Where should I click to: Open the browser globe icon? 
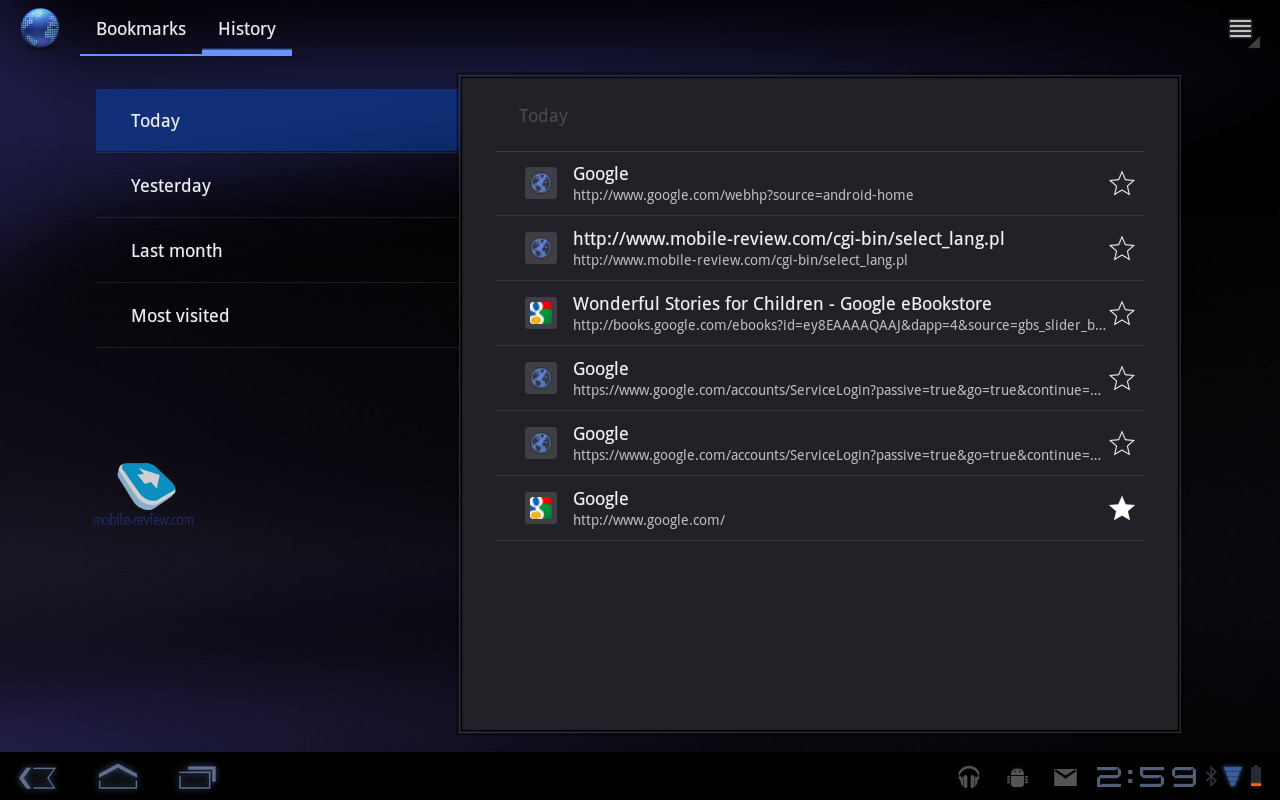click(x=40, y=28)
